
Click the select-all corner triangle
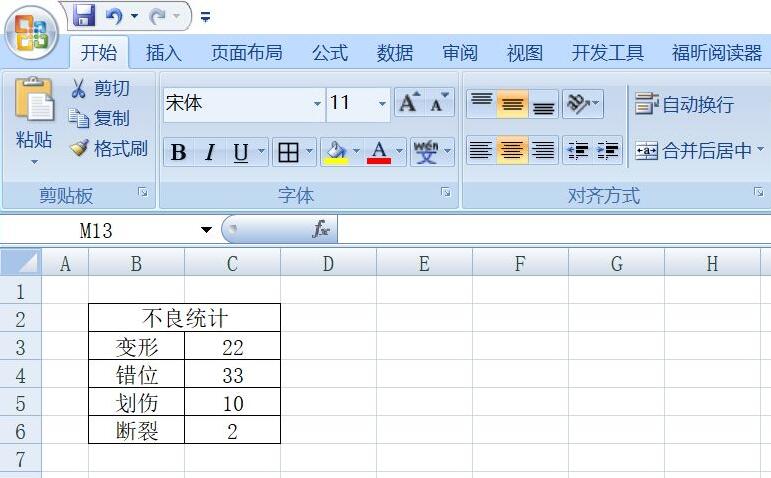21,262
